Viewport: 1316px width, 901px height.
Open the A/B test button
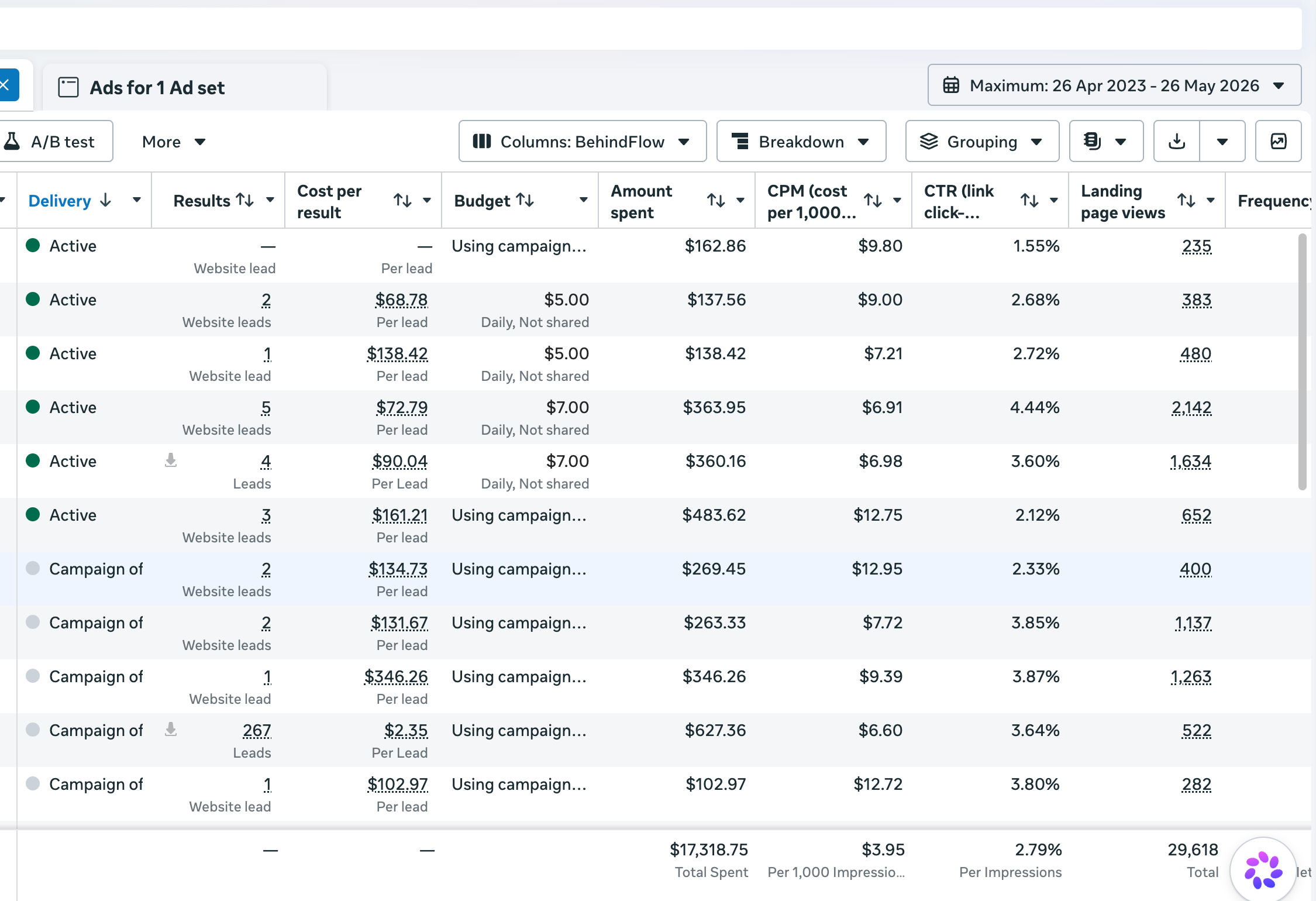[x=56, y=142]
